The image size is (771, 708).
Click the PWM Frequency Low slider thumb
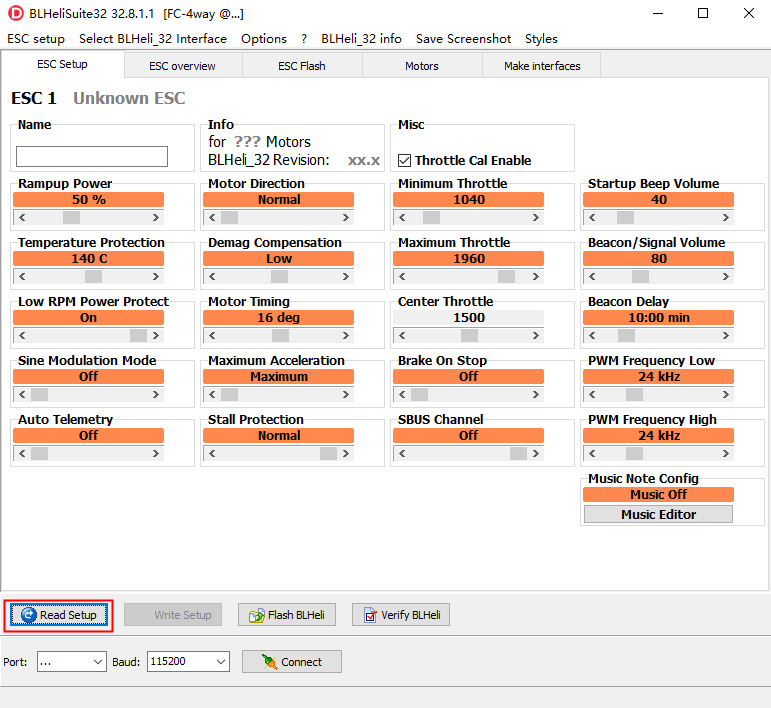[634, 394]
